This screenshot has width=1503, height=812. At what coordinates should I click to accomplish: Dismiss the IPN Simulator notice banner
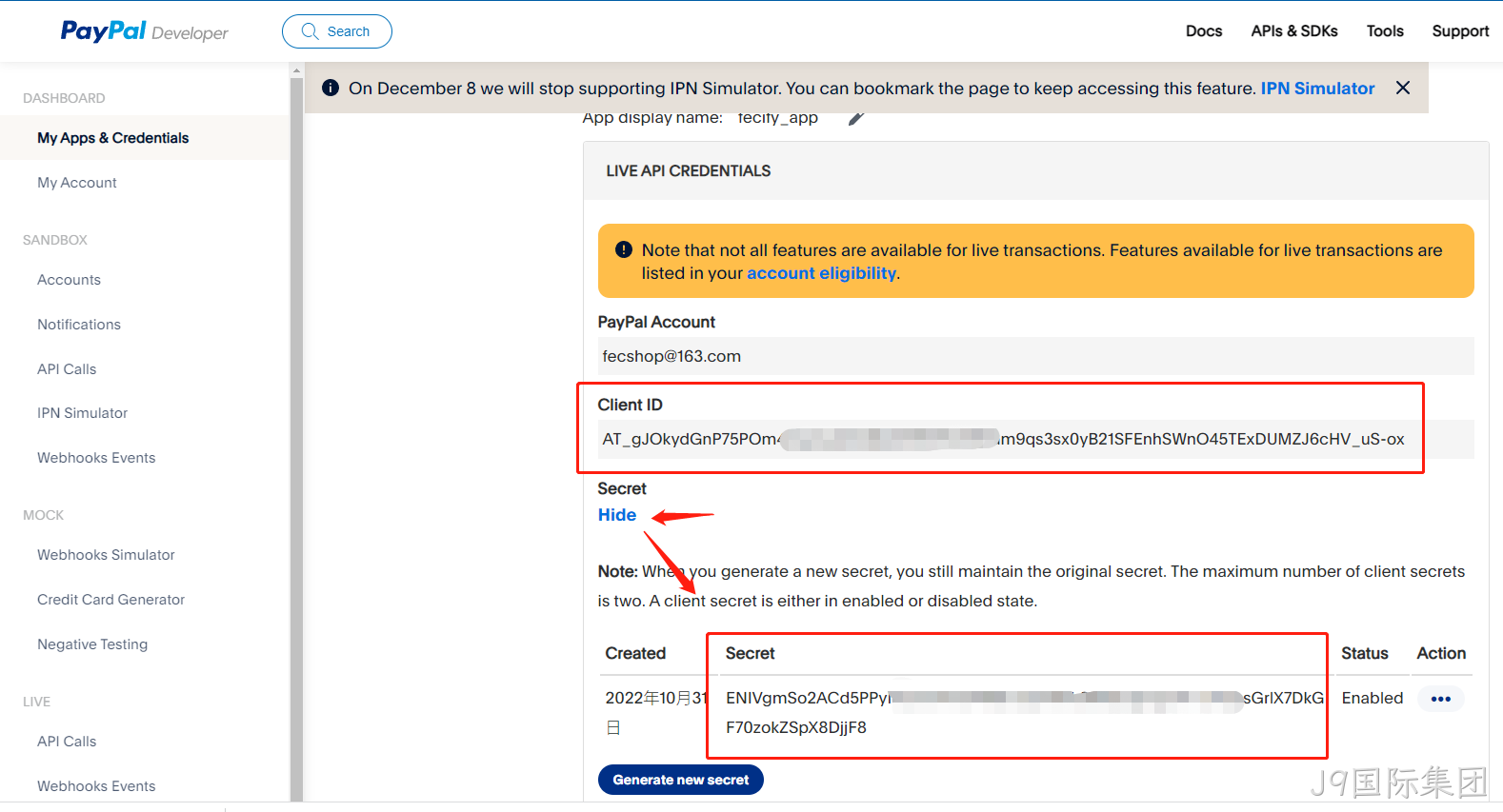click(x=1403, y=88)
